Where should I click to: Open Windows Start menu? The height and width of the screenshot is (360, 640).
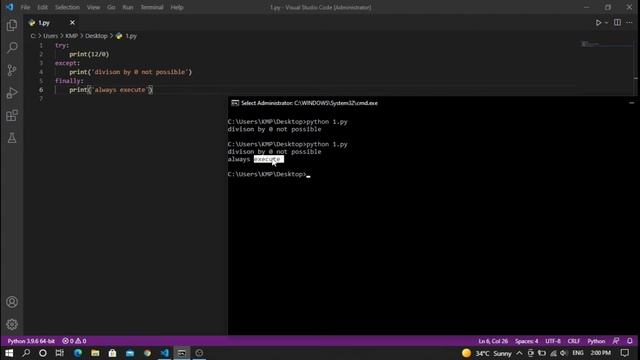pos(9,353)
